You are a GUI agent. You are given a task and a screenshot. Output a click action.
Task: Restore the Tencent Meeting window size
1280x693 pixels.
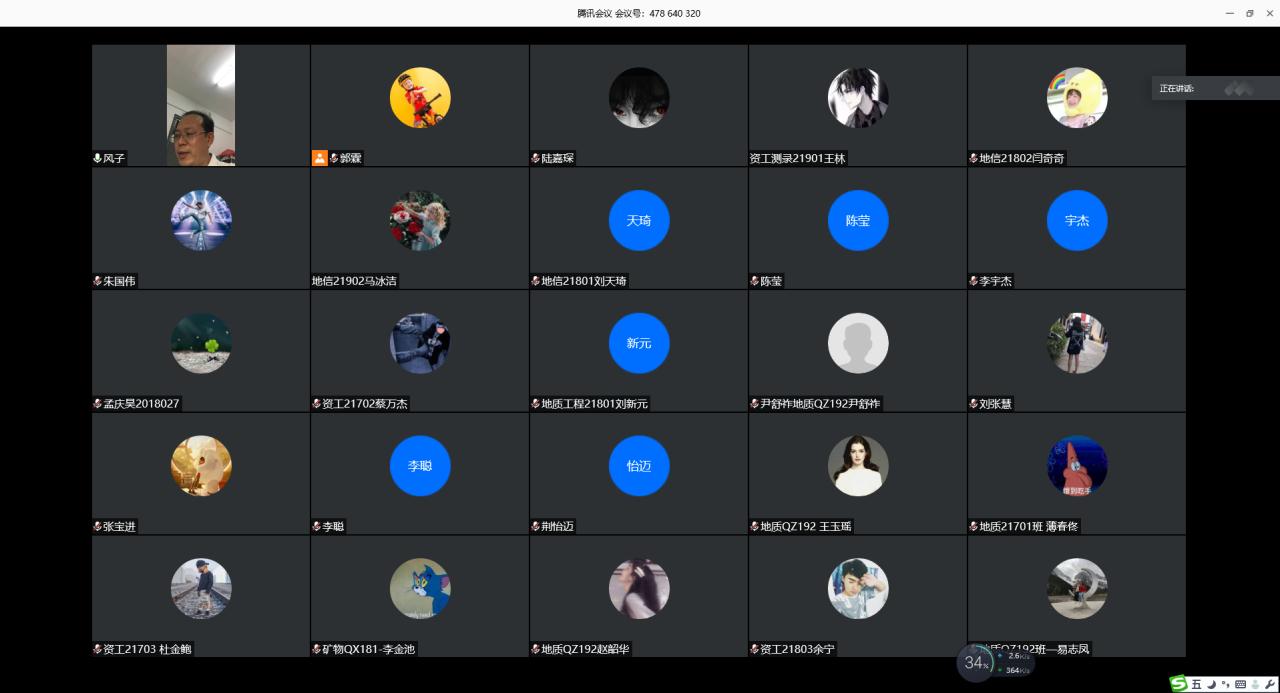point(1249,13)
